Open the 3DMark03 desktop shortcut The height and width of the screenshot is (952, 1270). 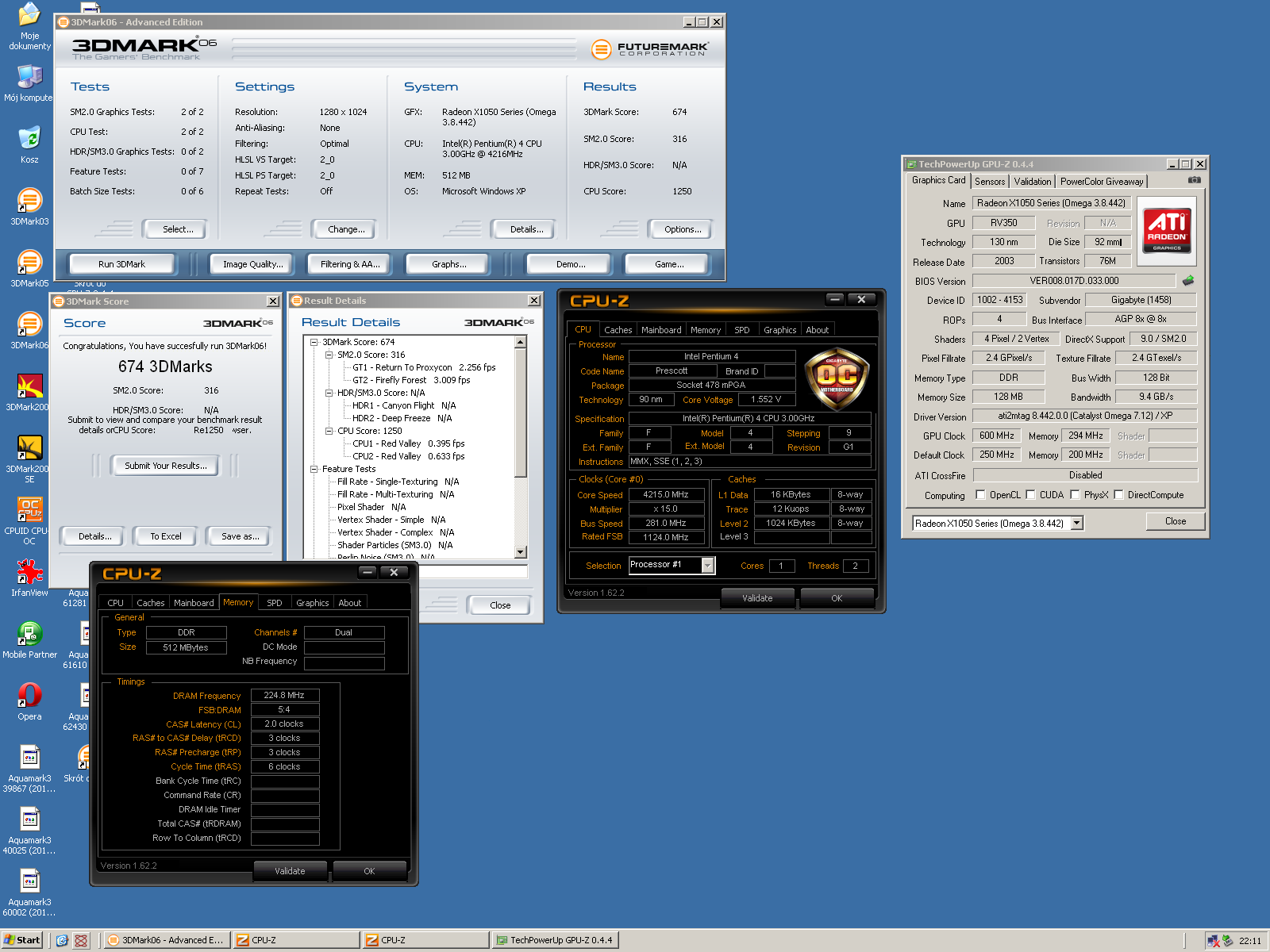point(29,206)
